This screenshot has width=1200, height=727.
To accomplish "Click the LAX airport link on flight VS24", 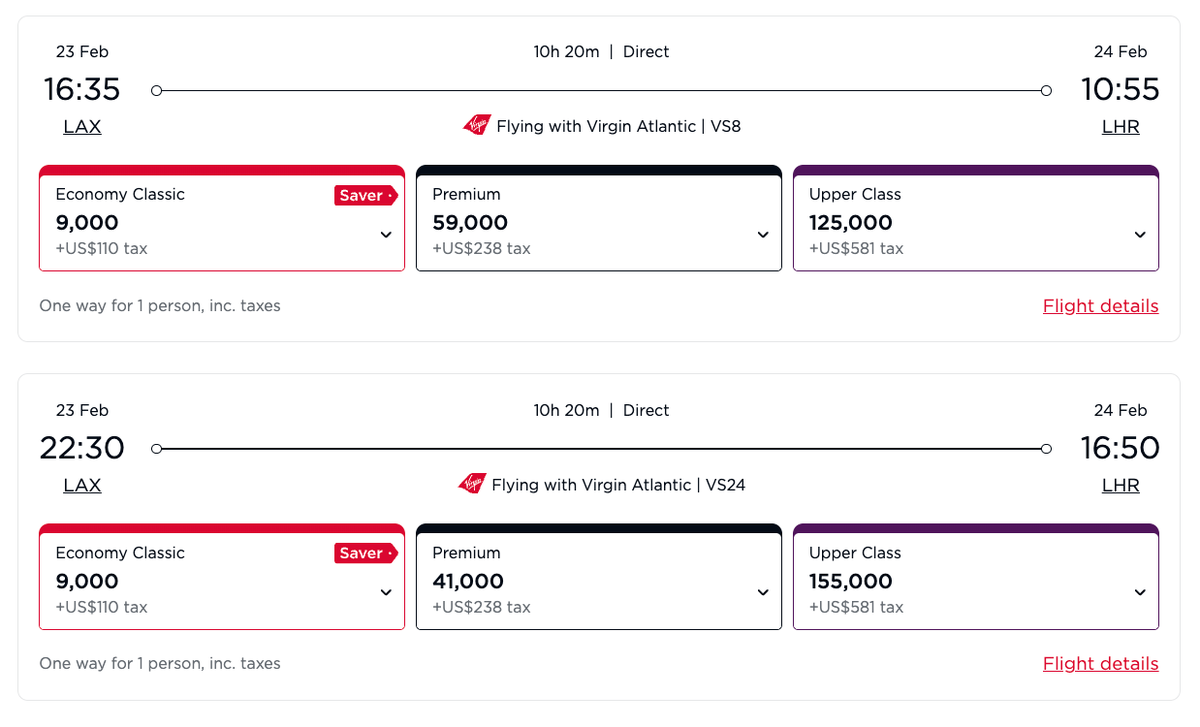I will 82,485.
